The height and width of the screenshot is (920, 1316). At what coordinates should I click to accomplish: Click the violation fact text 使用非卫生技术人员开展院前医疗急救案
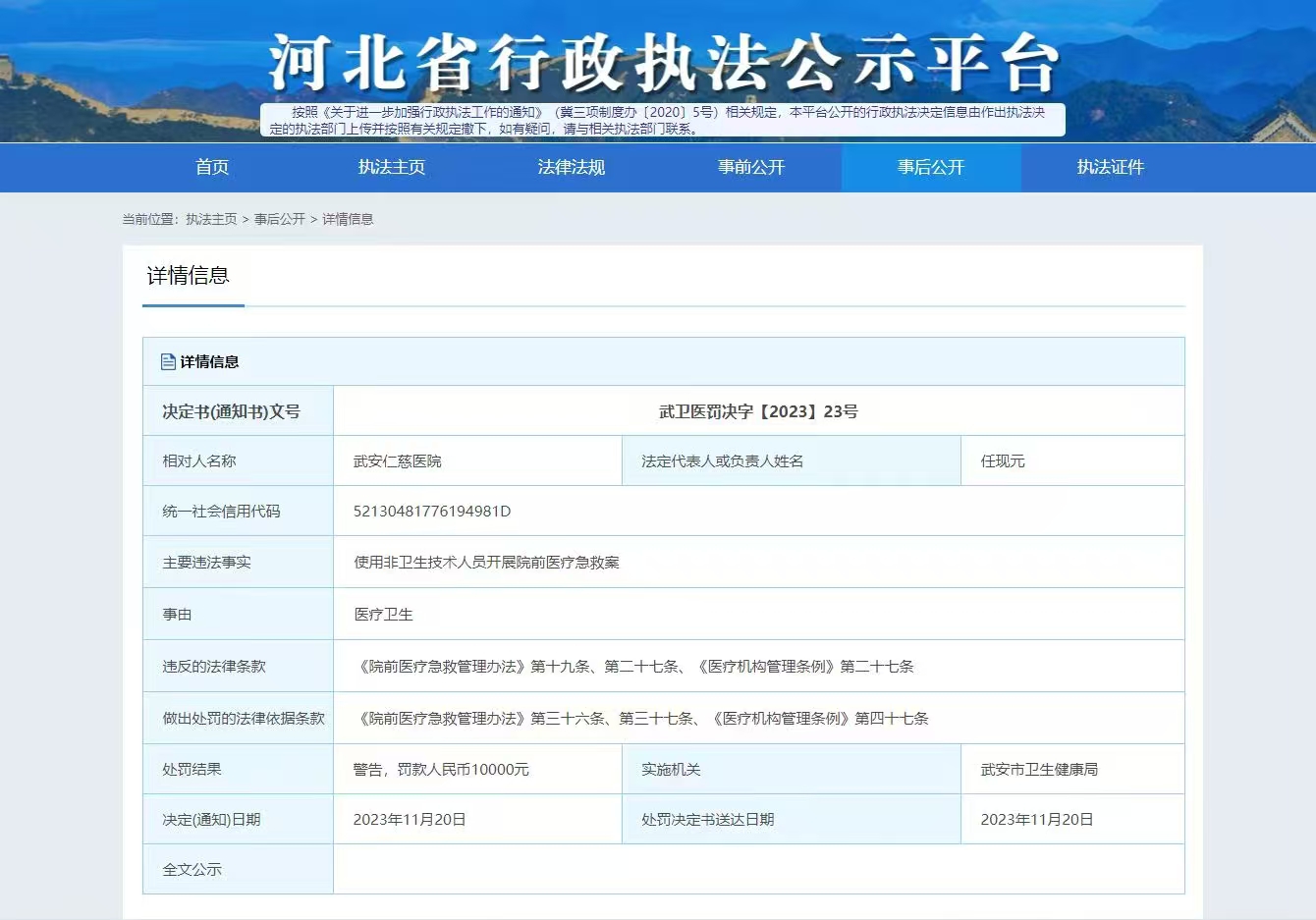[x=487, y=563]
